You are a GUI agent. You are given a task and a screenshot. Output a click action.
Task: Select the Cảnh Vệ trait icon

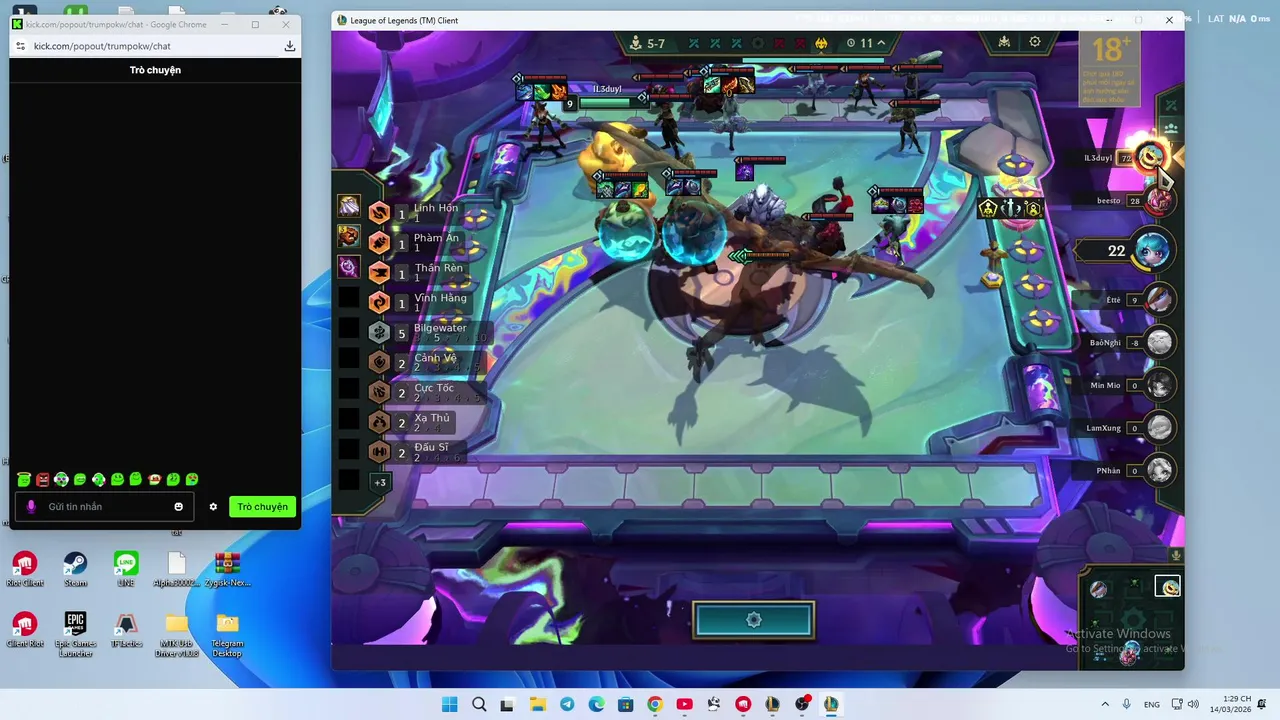(379, 363)
